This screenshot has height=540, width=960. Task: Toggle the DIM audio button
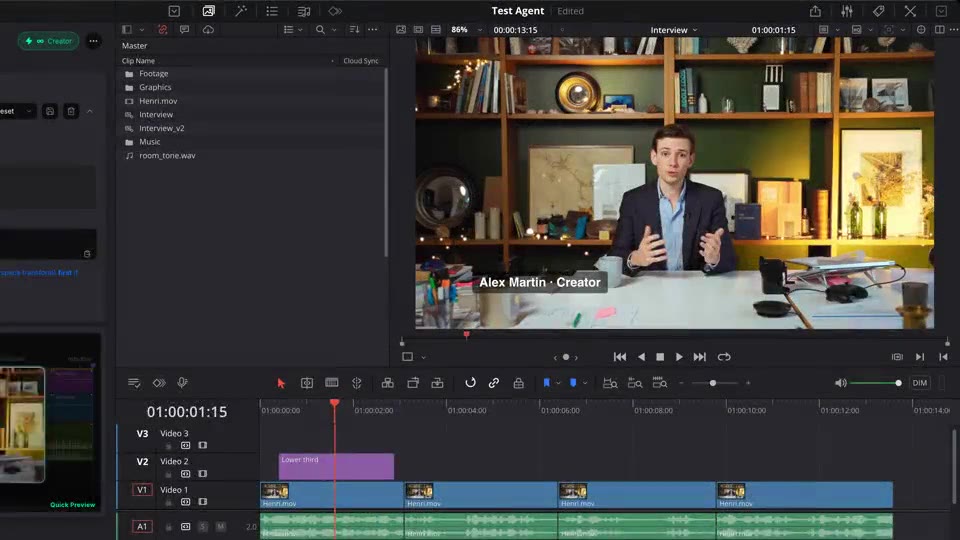920,383
